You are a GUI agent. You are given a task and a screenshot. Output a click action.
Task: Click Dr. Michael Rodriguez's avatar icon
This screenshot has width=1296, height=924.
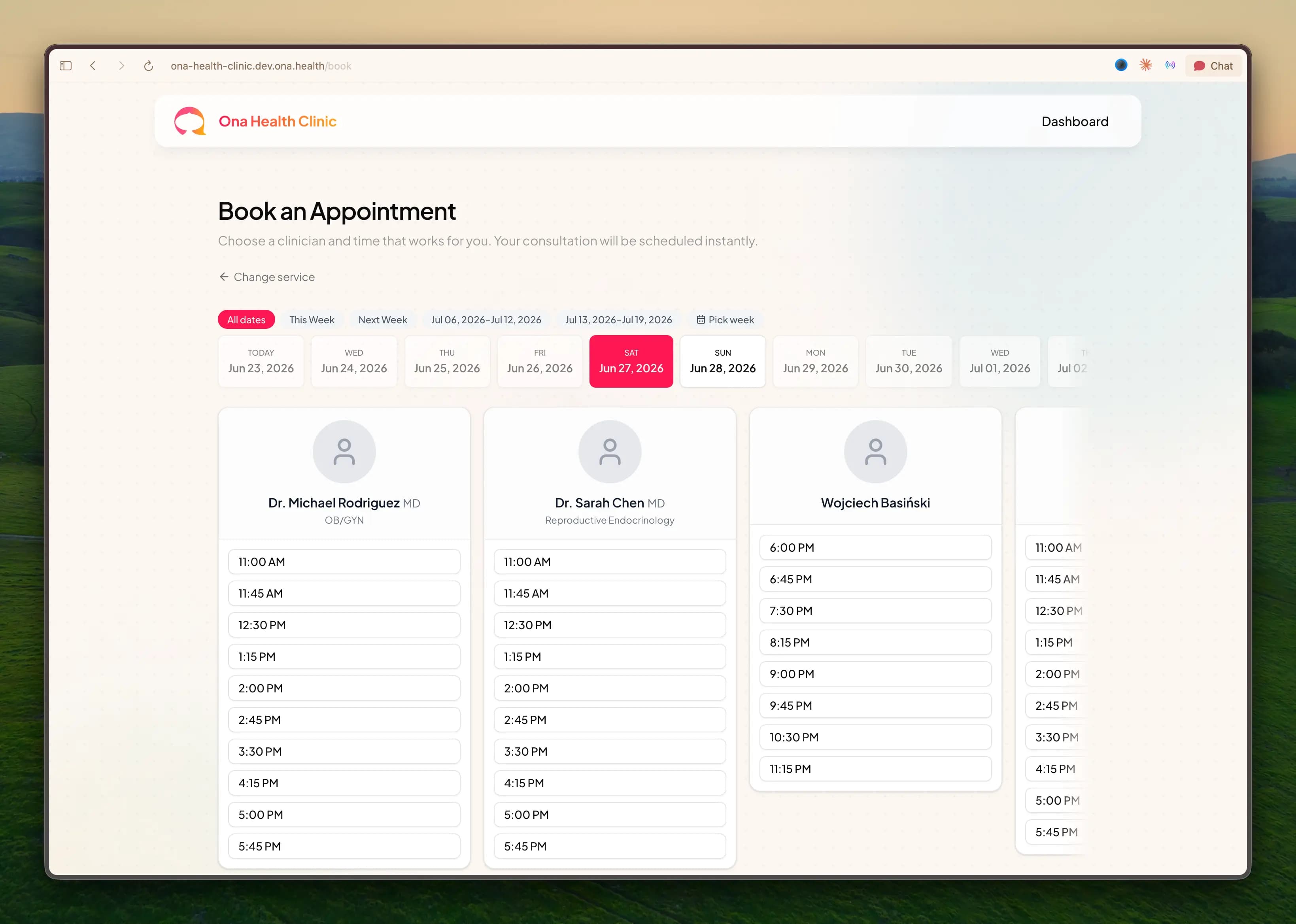point(344,452)
